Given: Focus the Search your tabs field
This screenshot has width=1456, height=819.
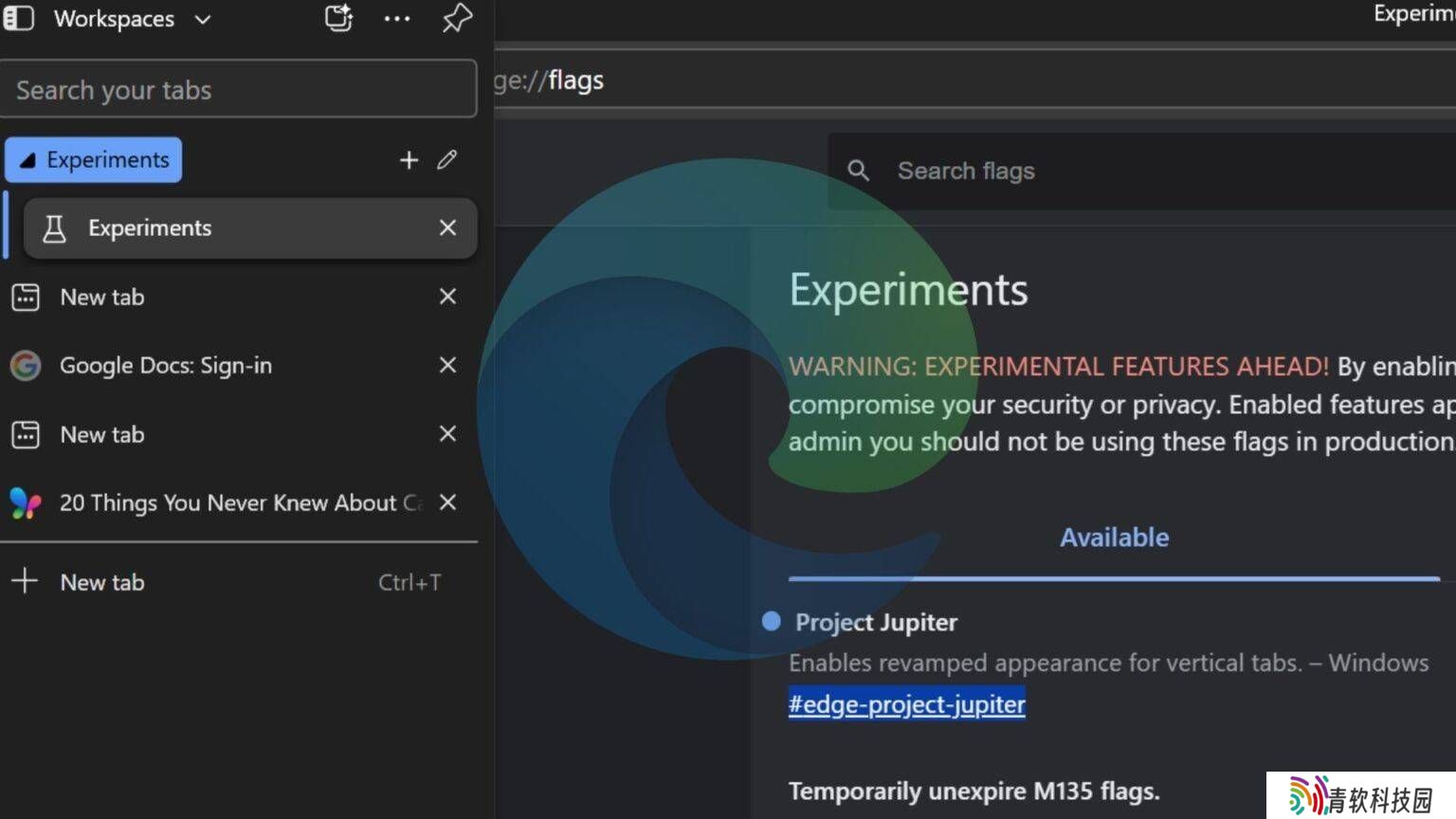Looking at the screenshot, I should click(239, 89).
